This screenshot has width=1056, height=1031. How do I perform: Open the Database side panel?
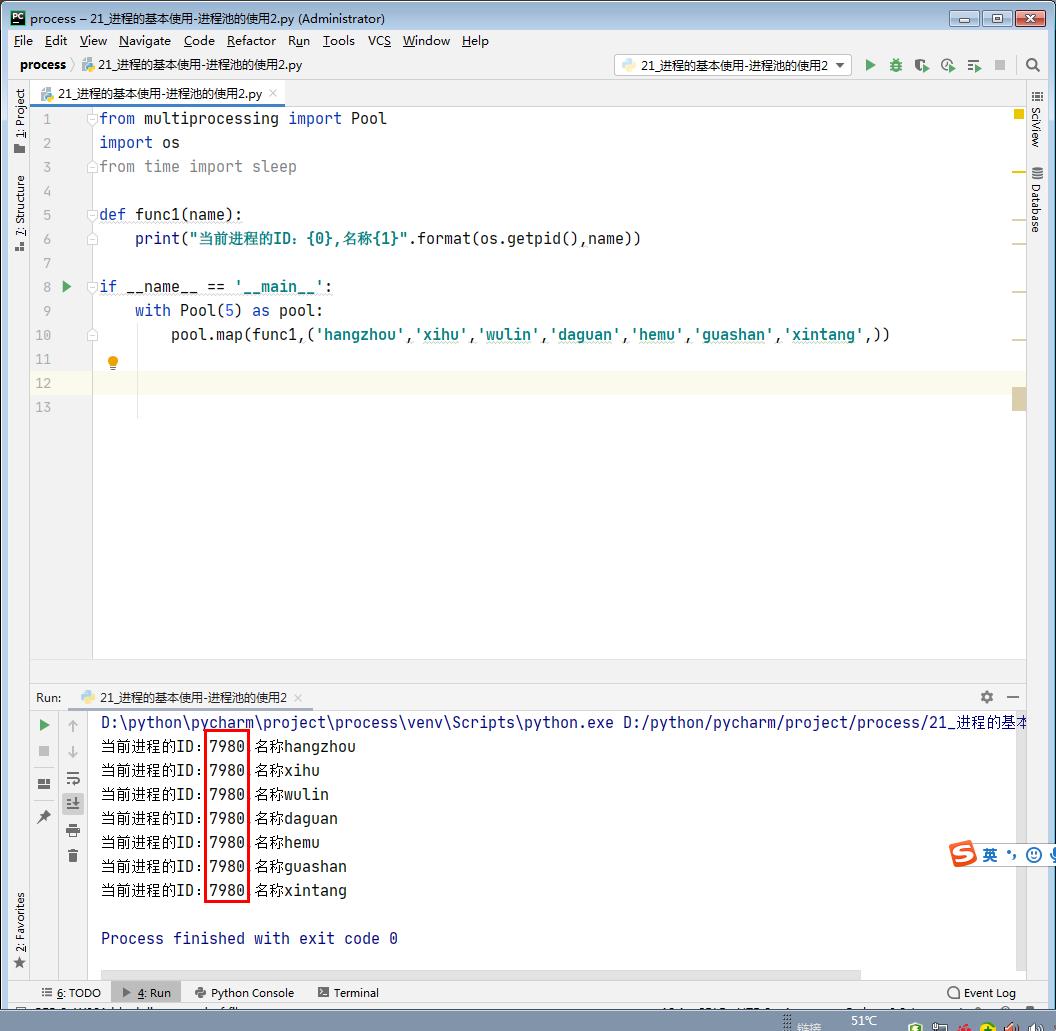click(1036, 200)
